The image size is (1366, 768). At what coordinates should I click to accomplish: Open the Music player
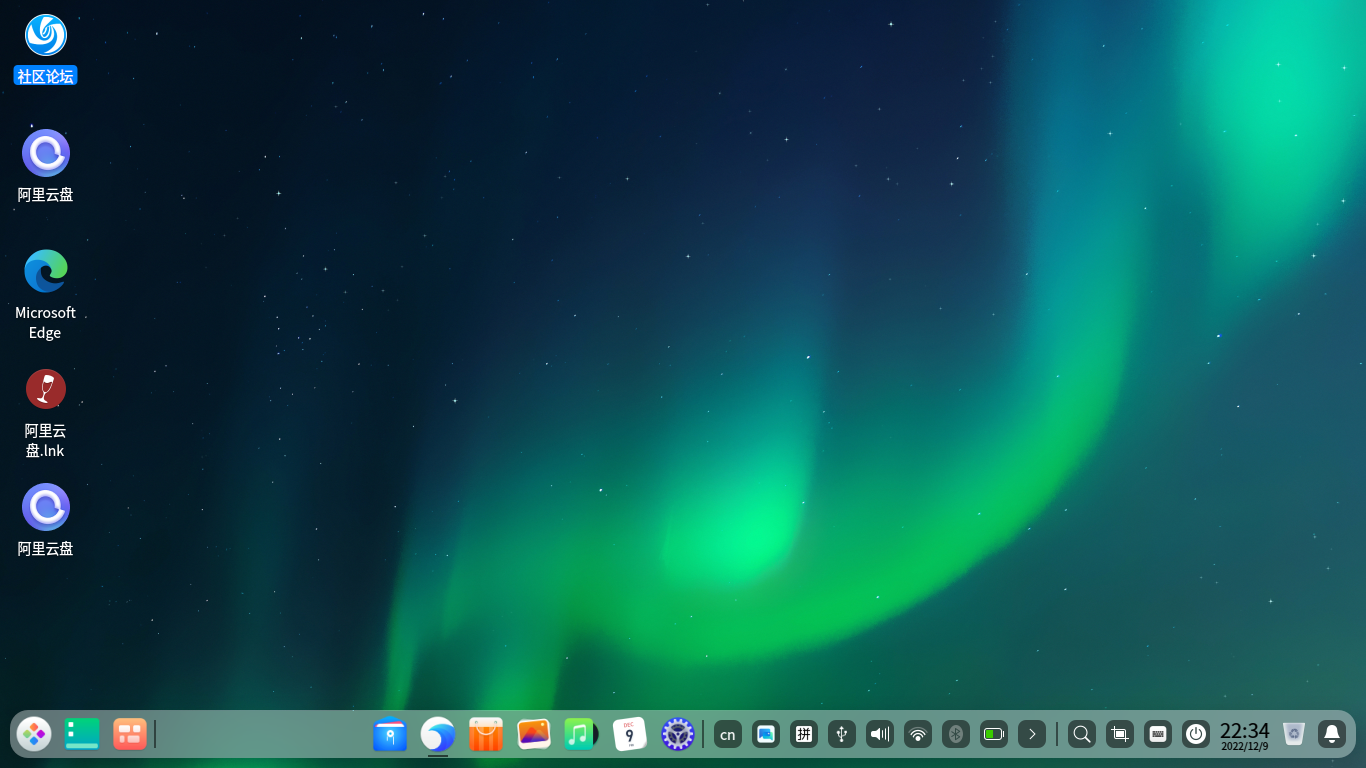click(x=581, y=734)
